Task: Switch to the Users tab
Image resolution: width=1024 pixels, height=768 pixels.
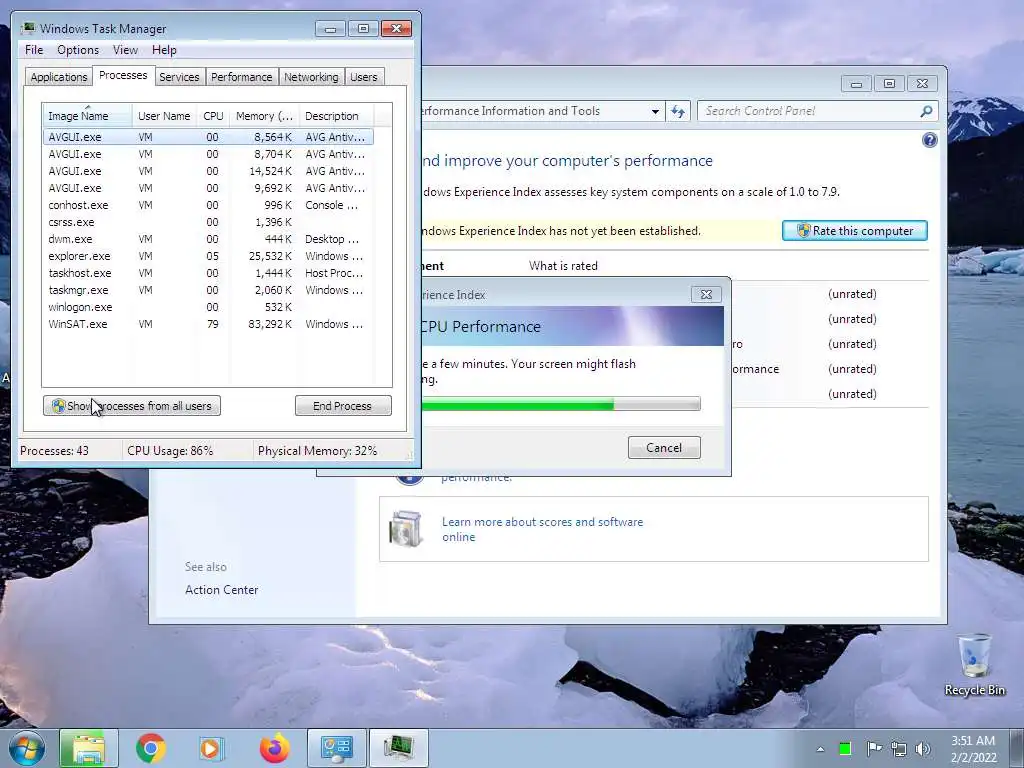Action: [363, 77]
